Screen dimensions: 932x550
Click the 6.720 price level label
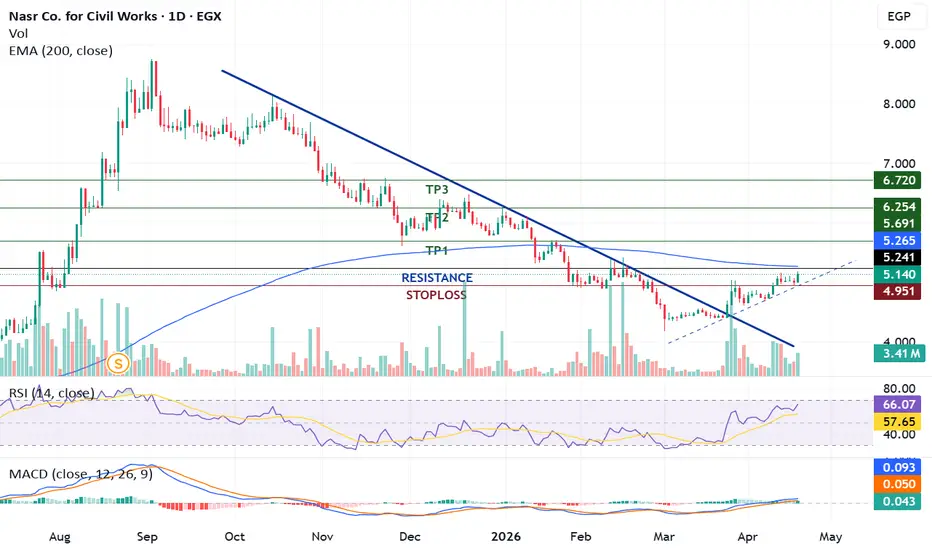tap(898, 180)
